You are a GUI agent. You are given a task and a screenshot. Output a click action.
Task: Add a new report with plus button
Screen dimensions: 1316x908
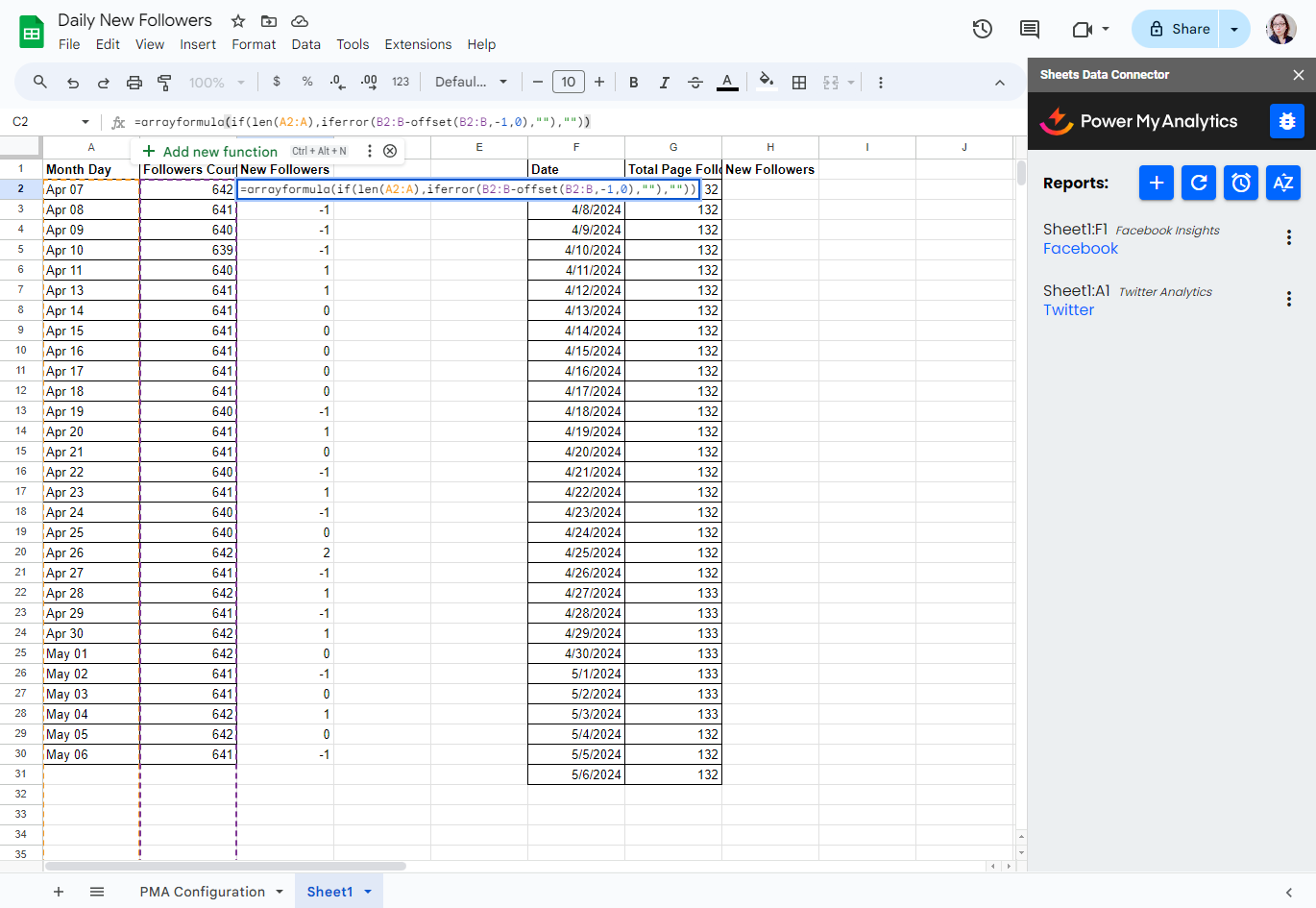(x=1156, y=183)
